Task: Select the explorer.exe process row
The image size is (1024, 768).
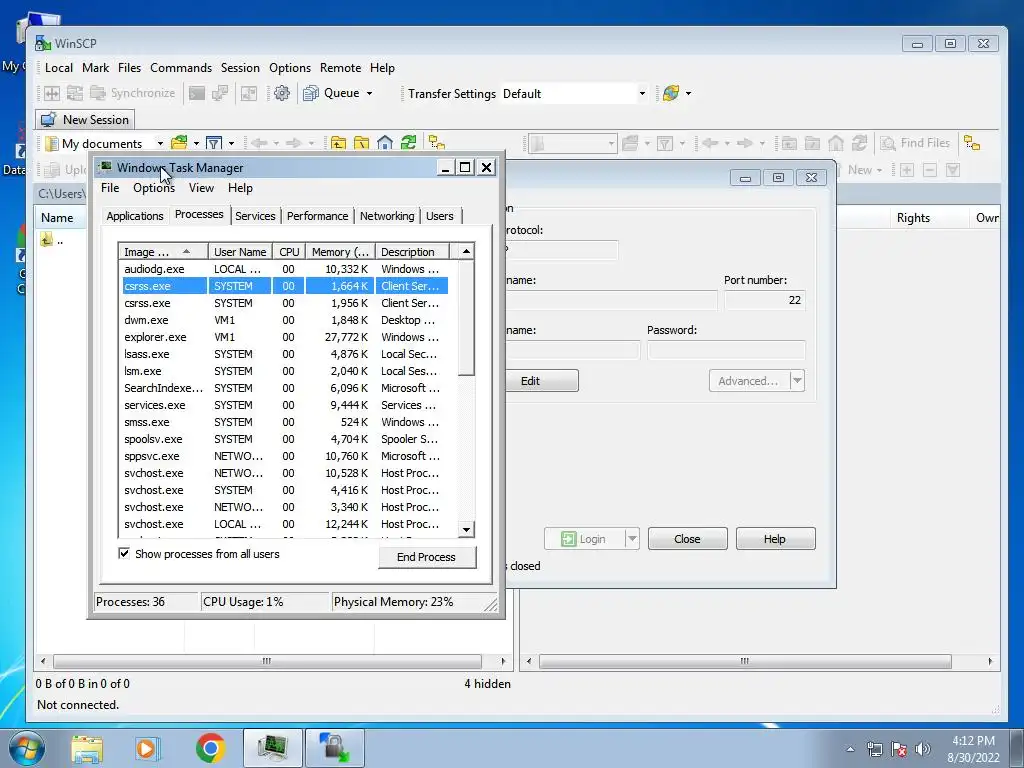Action: click(285, 337)
